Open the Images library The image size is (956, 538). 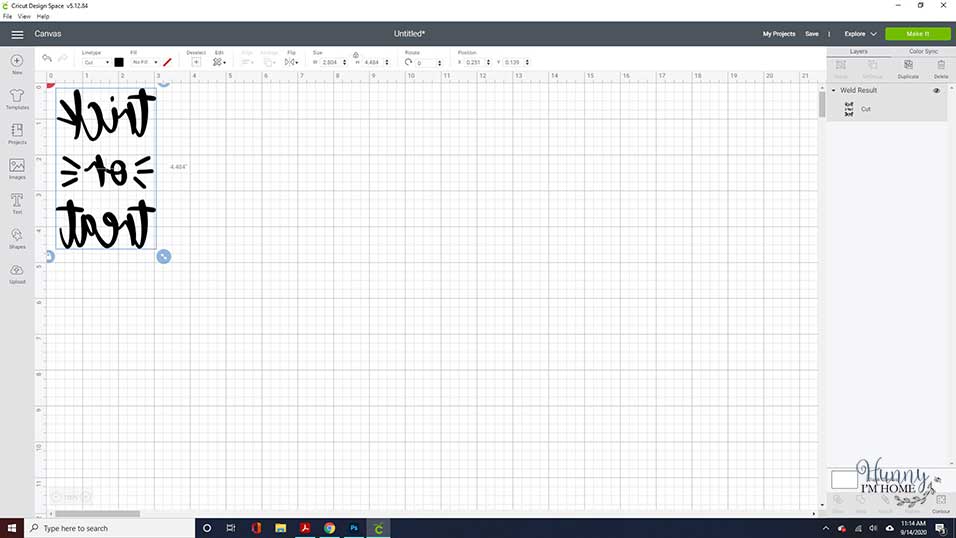[x=17, y=169]
